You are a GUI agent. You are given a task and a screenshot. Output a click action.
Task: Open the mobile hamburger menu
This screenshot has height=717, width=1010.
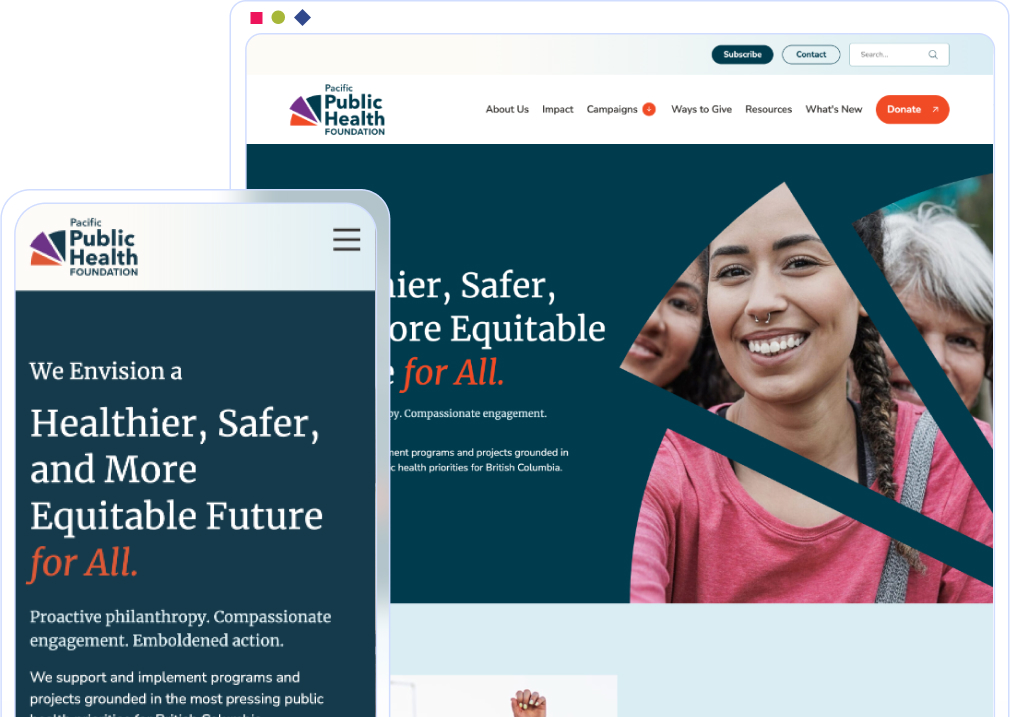coord(347,239)
